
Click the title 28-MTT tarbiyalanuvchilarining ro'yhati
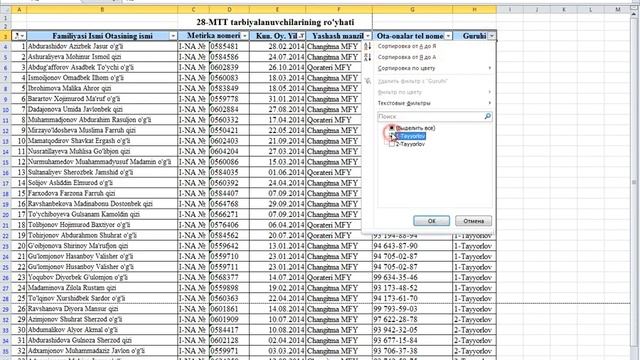[275, 22]
